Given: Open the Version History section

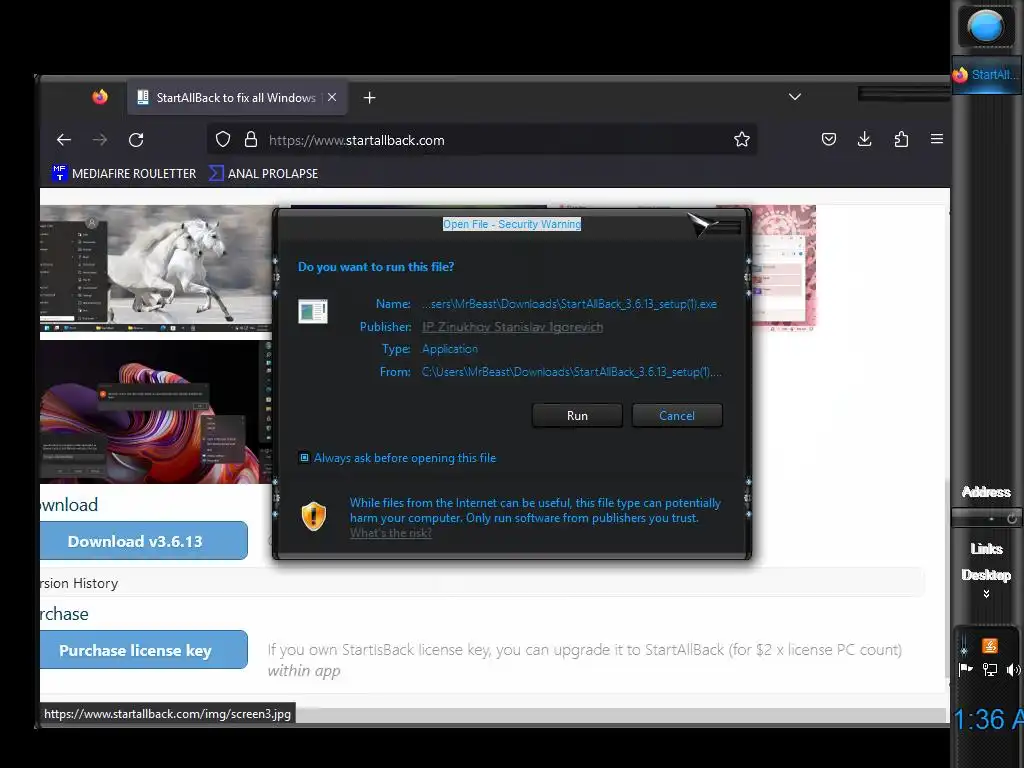Looking at the screenshot, I should pyautogui.click(x=79, y=583).
